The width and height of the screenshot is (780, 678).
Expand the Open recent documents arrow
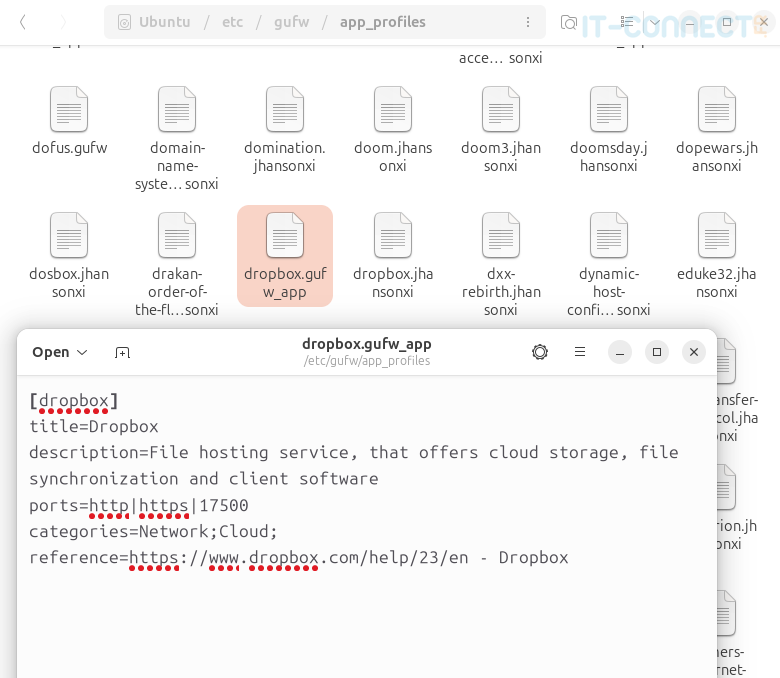(x=82, y=352)
